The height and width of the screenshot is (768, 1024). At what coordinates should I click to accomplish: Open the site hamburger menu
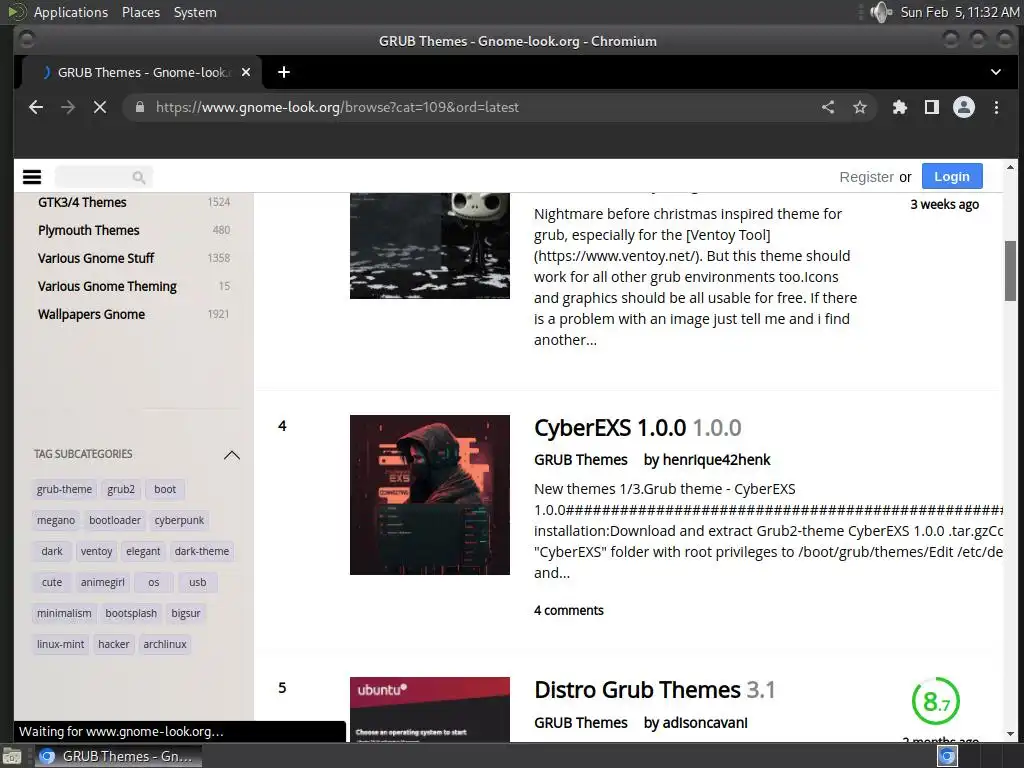[x=32, y=177]
